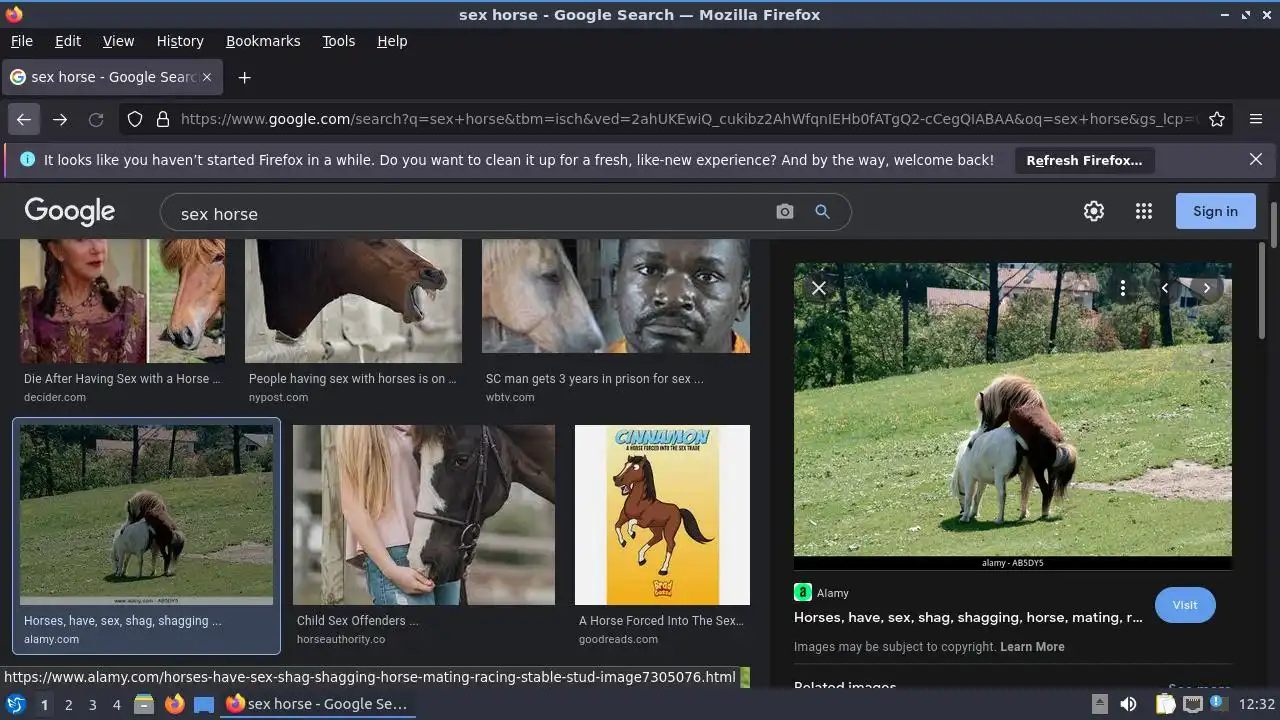Click the Visit button in the preview
Viewport: 1280px width, 720px height.
pyautogui.click(x=1185, y=605)
